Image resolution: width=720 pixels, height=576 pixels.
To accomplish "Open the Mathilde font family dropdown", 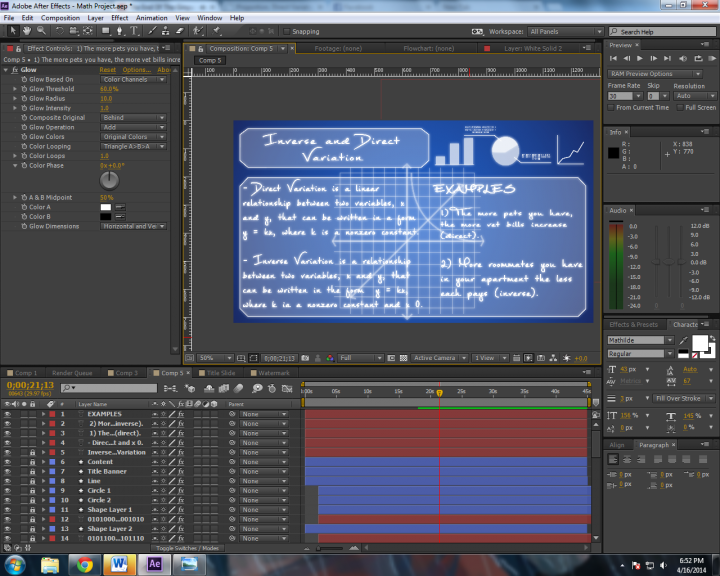I will tap(641, 340).
